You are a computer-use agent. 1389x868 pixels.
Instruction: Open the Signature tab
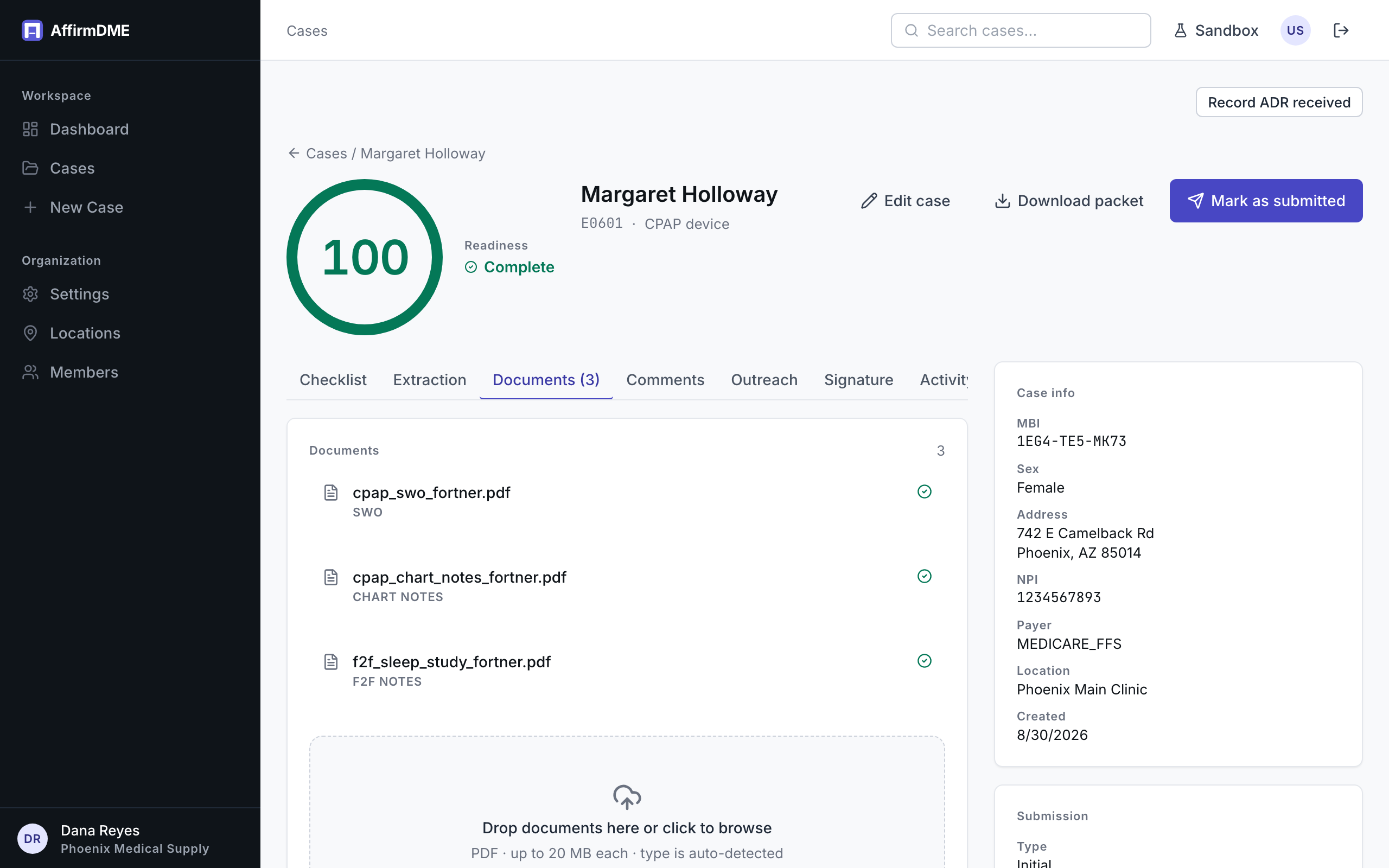click(x=859, y=380)
